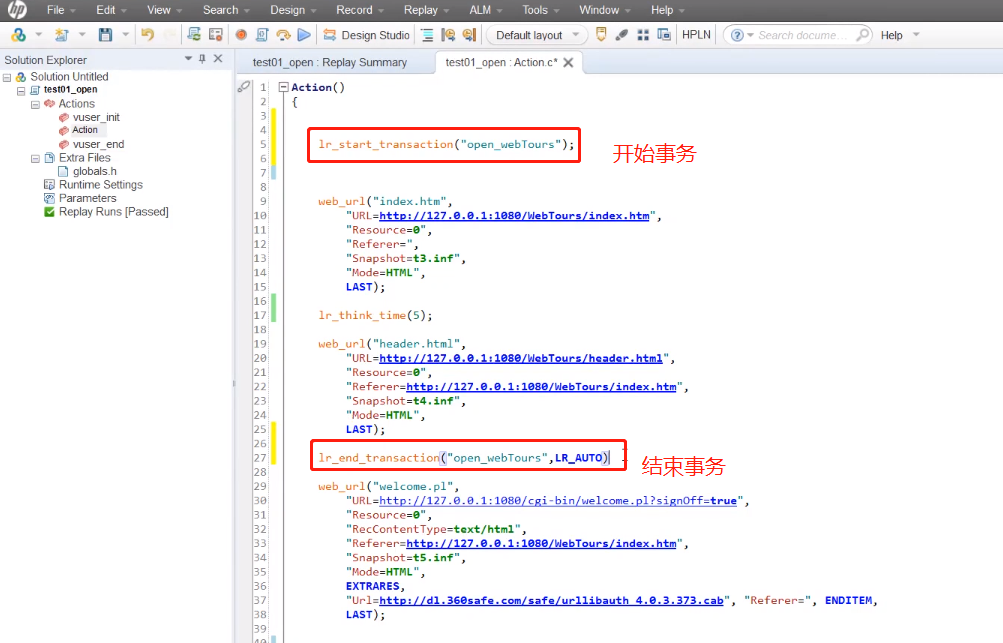Click the brush-like icon in the toolbar
The width and height of the screenshot is (1003, 643).
(622, 35)
